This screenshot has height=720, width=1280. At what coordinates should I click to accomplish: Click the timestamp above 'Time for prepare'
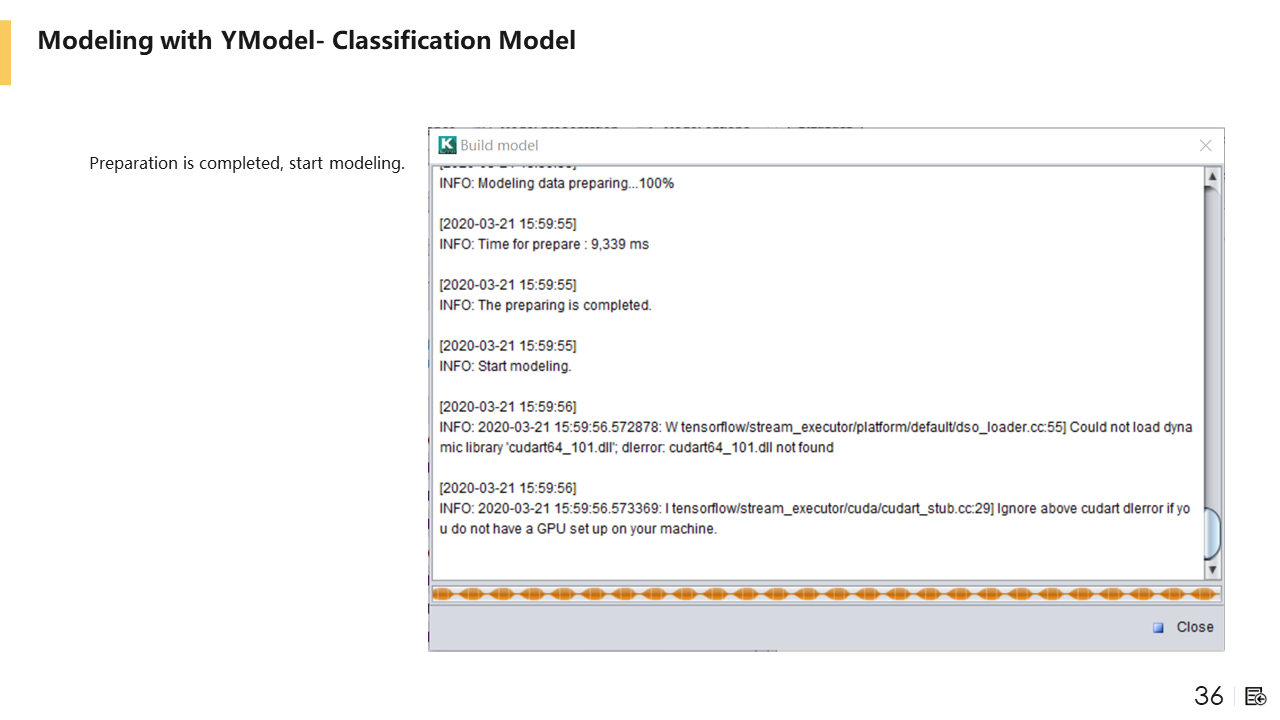[508, 224]
